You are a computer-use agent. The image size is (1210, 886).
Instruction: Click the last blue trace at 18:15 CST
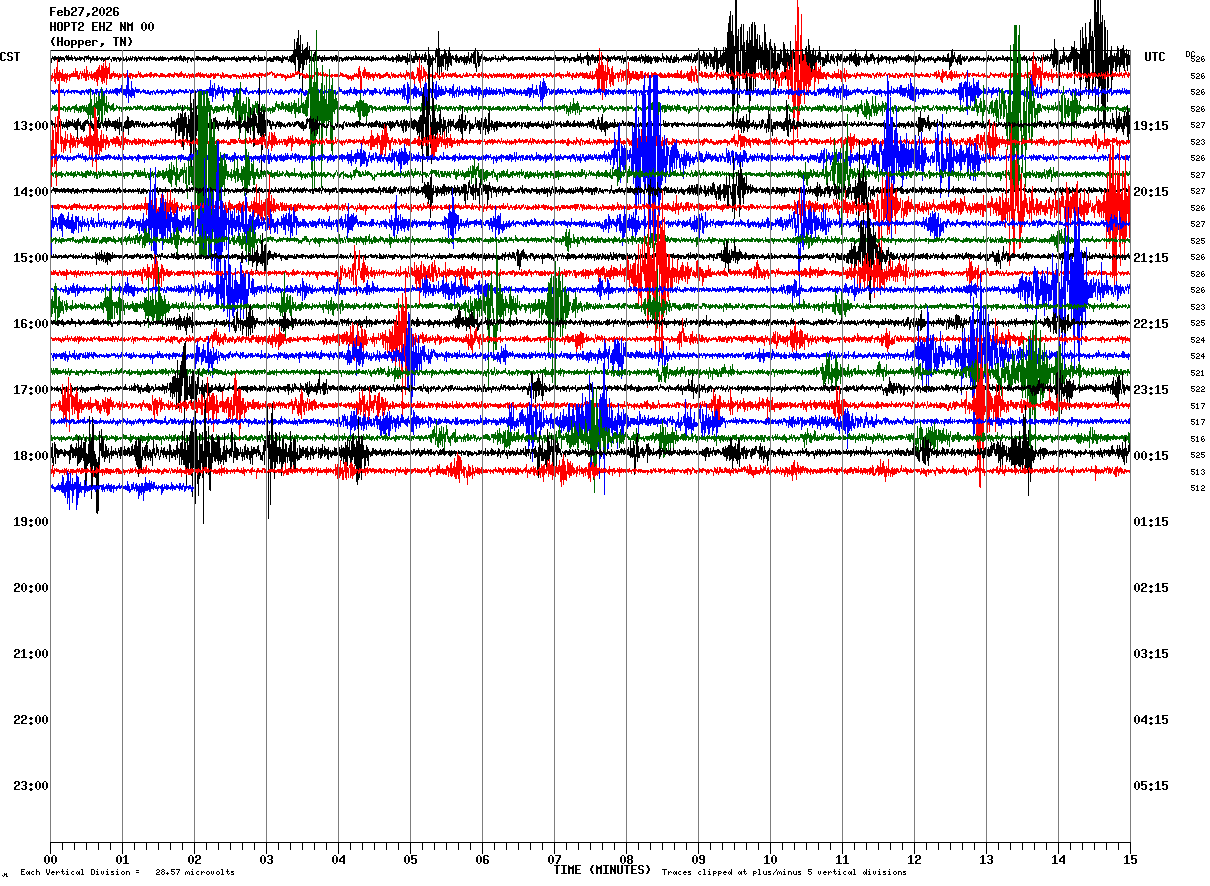125,488
